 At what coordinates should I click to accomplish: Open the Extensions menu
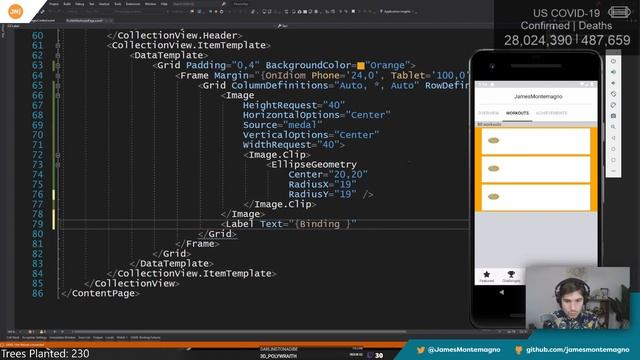[x=133, y=4]
